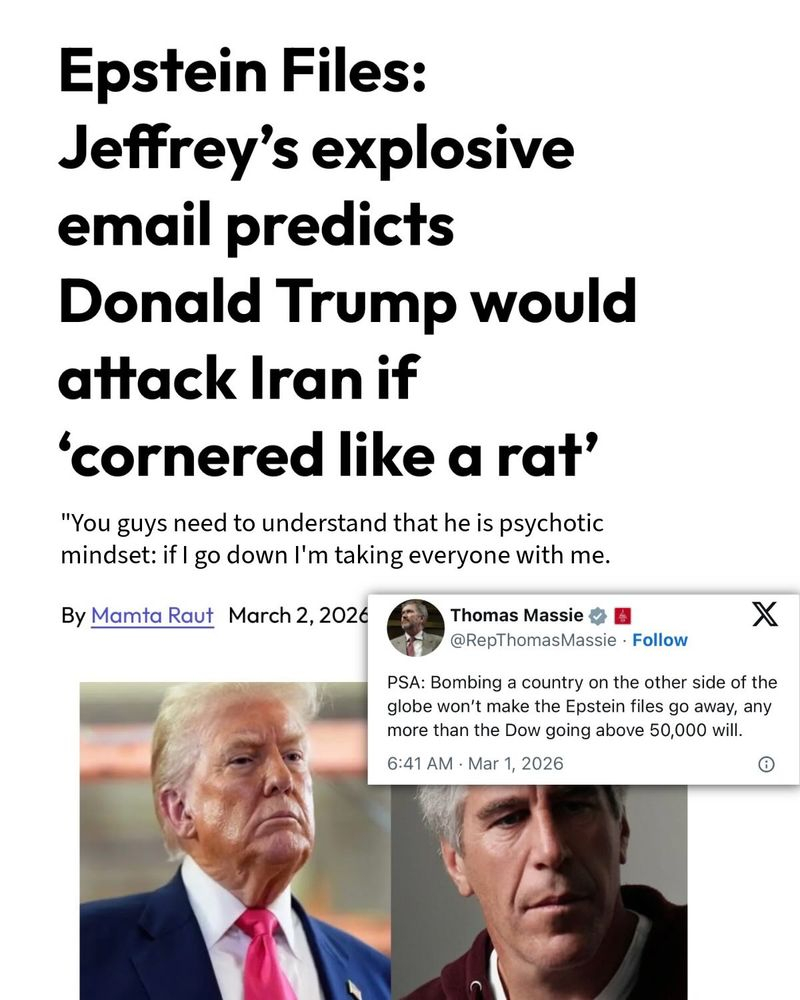Screen dimensions: 800x1000
Task: Open the tweet info circle icon
Action: (766, 764)
